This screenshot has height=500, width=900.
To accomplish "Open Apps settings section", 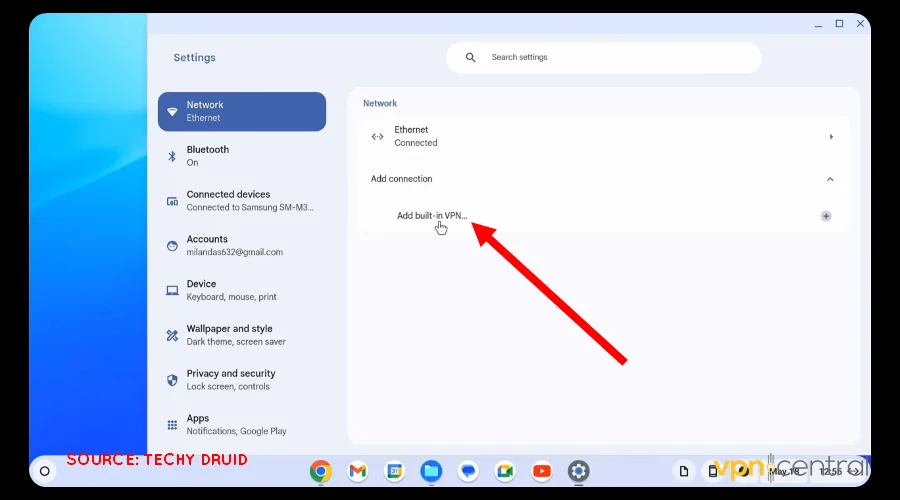I will pyautogui.click(x=242, y=425).
